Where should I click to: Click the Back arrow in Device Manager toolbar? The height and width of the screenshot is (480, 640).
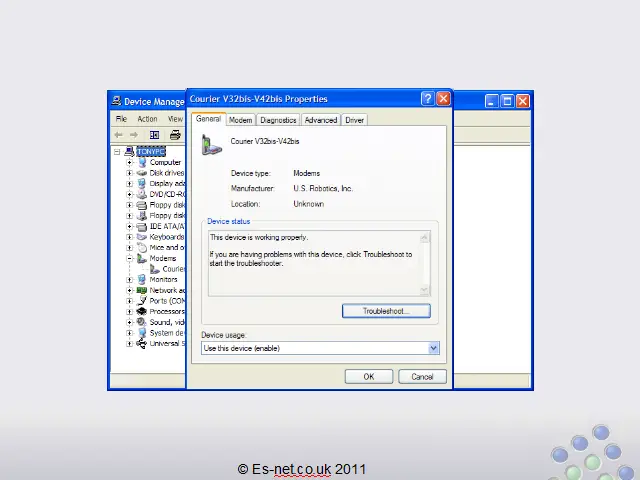click(x=119, y=135)
